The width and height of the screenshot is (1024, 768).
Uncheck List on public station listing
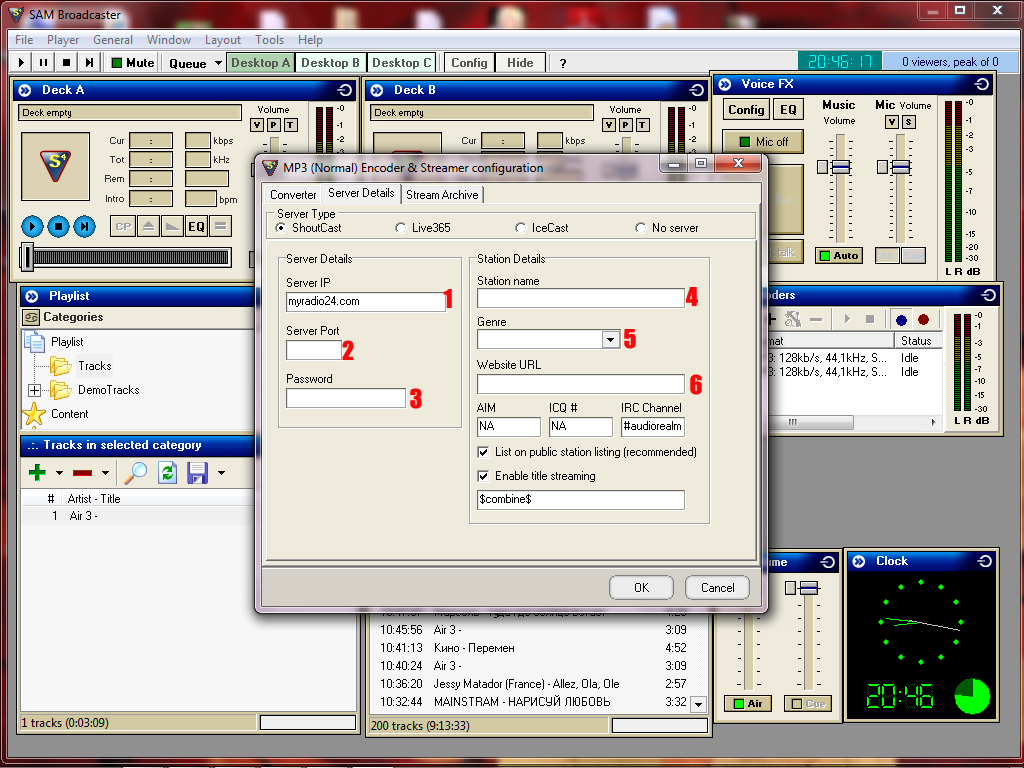point(485,452)
